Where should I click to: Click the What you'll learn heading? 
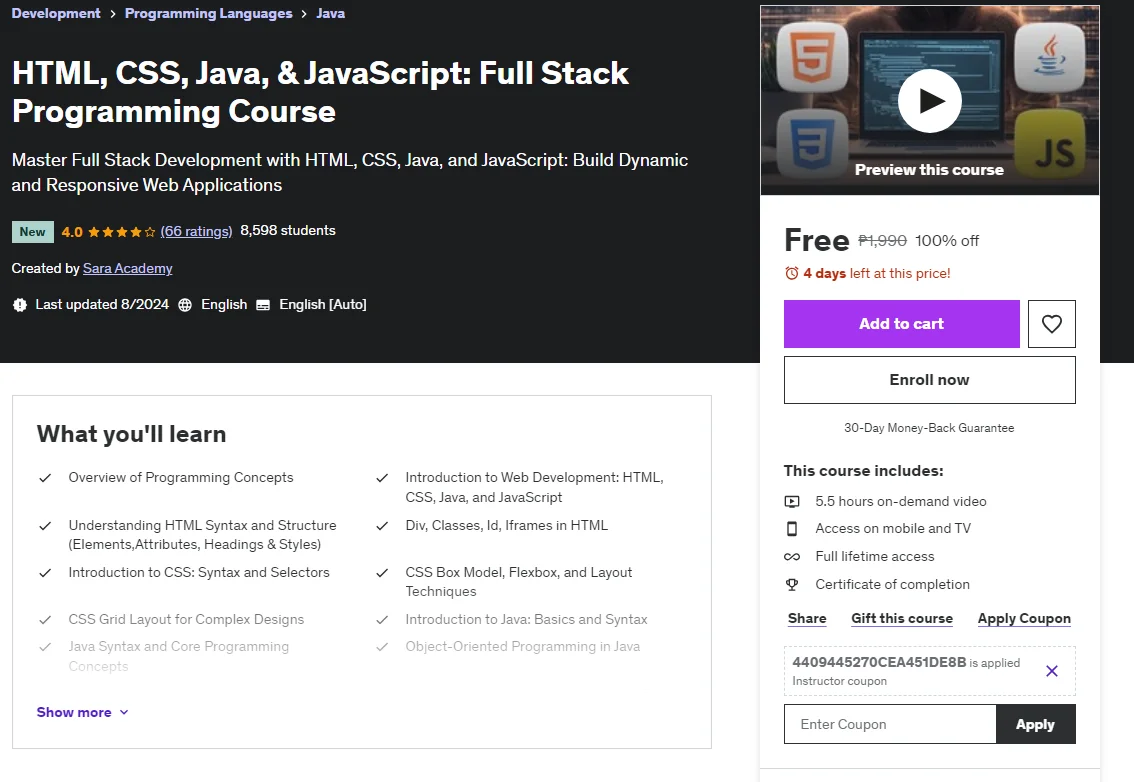tap(132, 434)
